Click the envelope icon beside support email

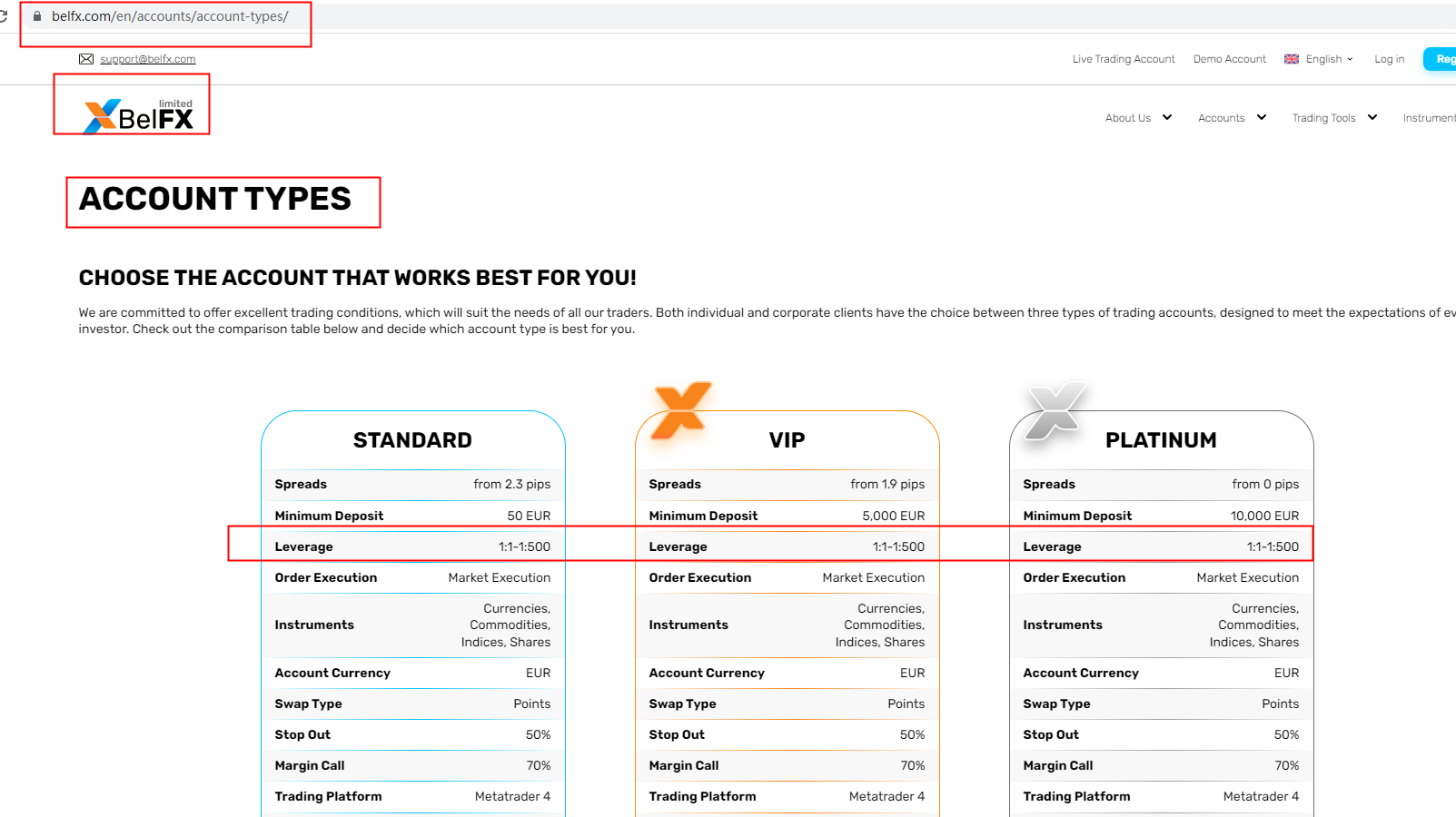click(86, 59)
